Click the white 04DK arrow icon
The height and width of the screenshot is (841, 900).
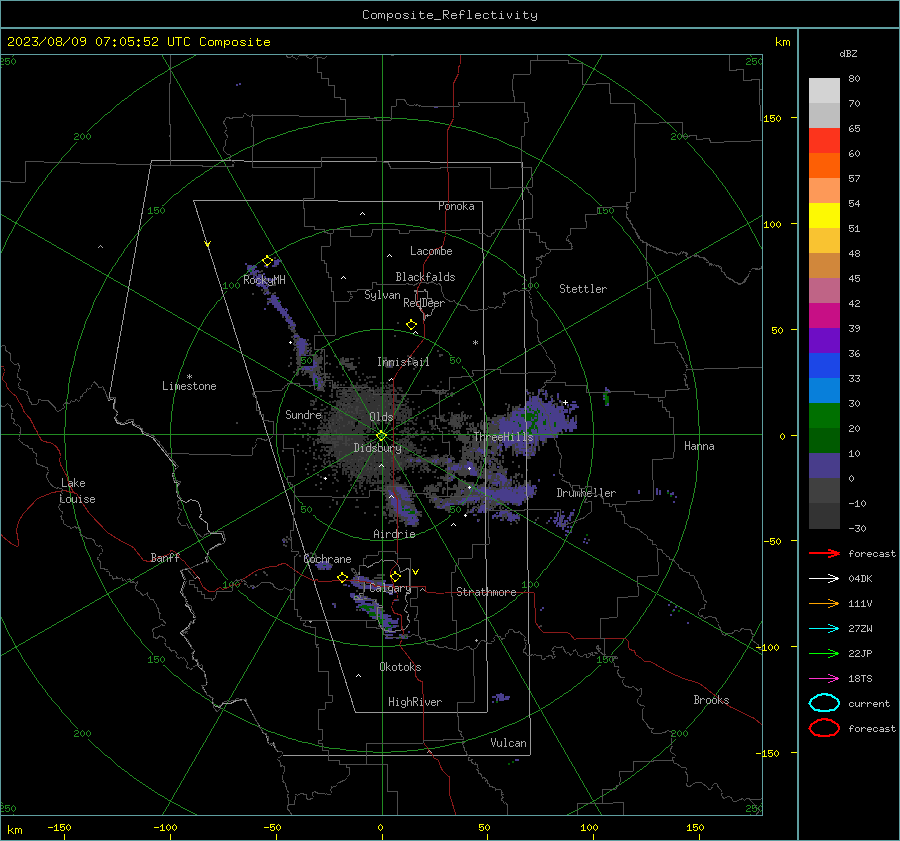[824, 578]
